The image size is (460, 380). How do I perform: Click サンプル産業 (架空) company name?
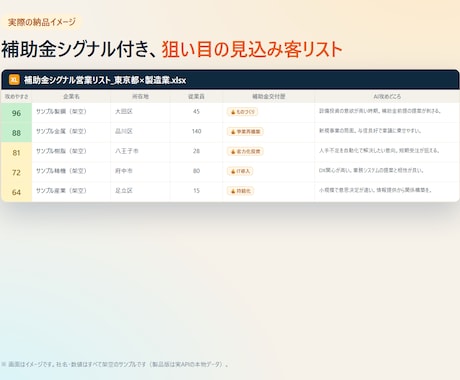tap(61, 191)
